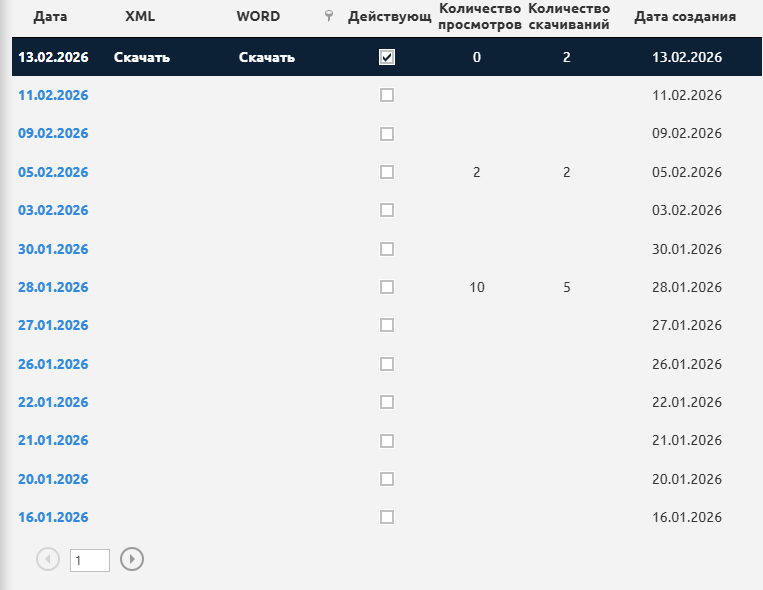Screen dimensions: 763x590
Task: Select creation date 21.01.2026 cell
Action: click(x=687, y=440)
